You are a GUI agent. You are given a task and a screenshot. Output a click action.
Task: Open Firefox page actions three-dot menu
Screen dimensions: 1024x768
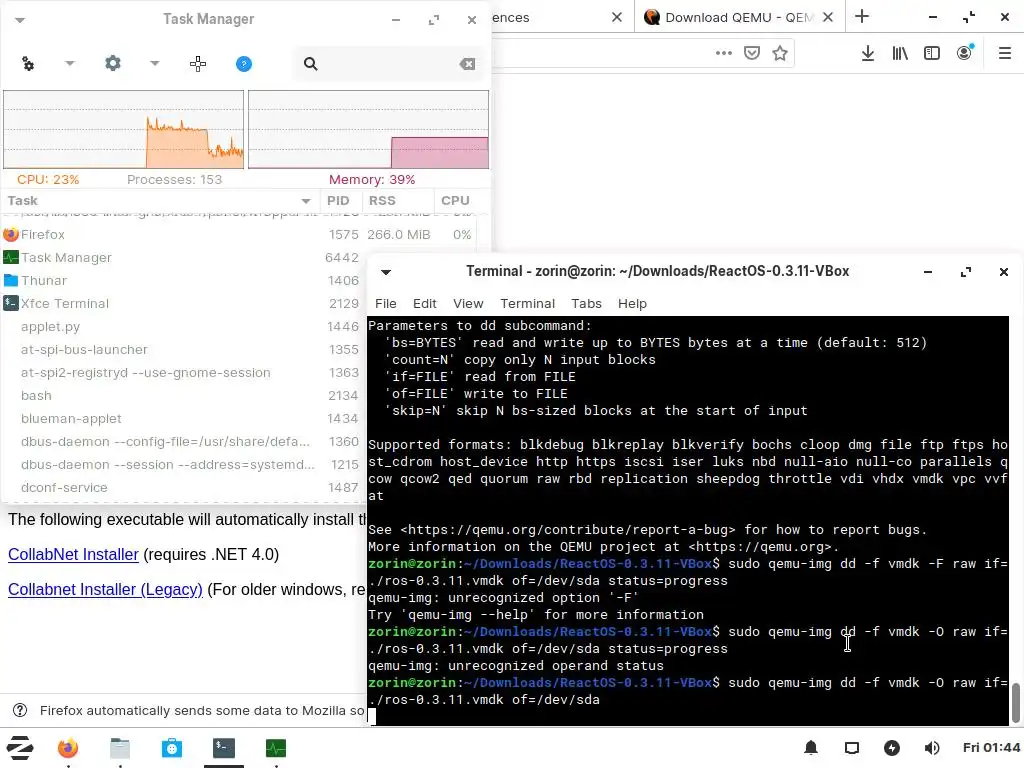tap(724, 53)
